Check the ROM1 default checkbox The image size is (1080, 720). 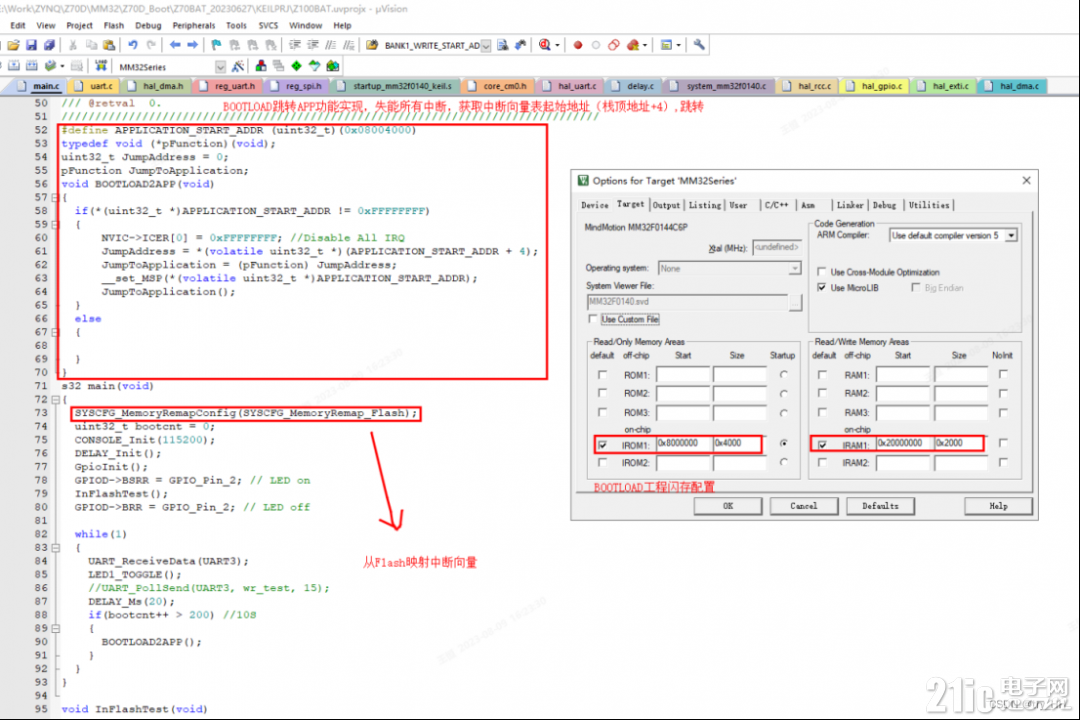[x=603, y=375]
